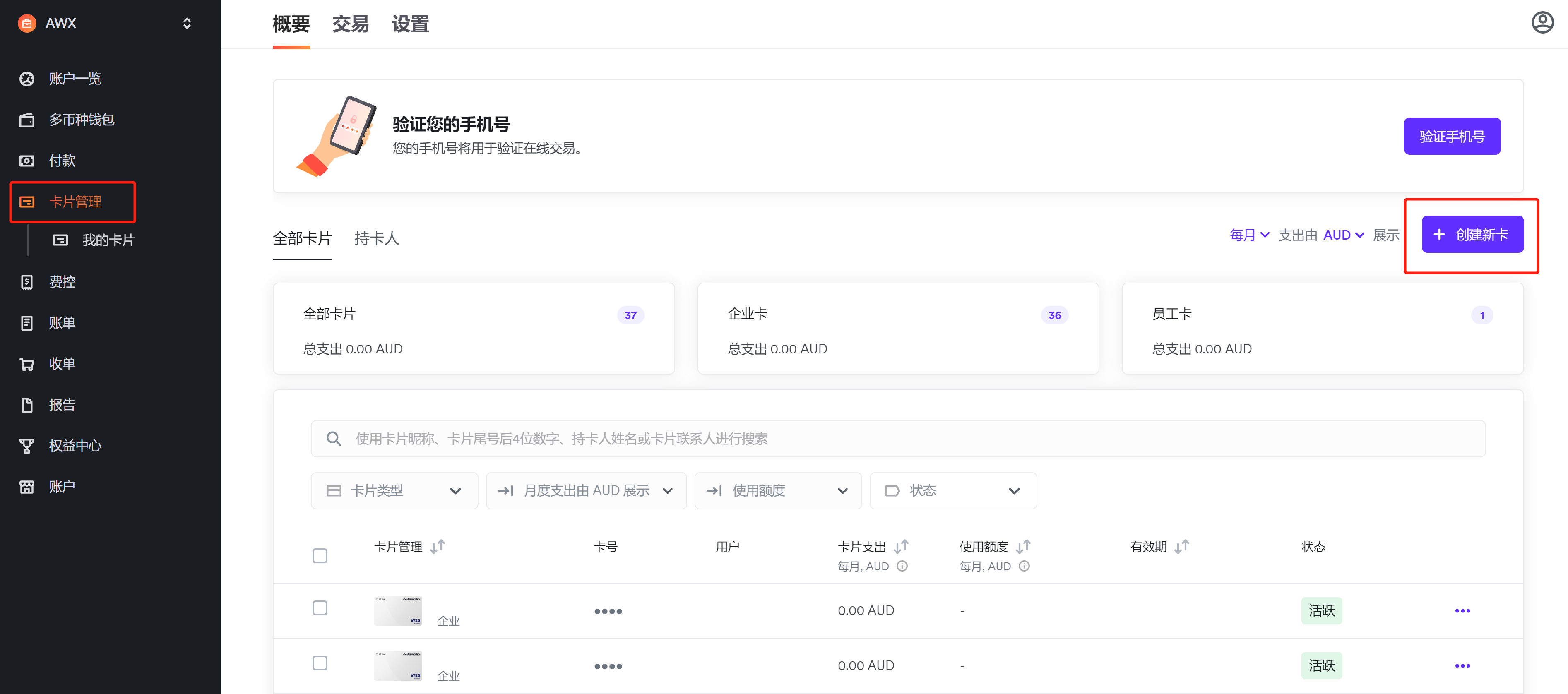1568x694 pixels.
Task: Open 费控 expense control sidebar item
Action: click(62, 282)
